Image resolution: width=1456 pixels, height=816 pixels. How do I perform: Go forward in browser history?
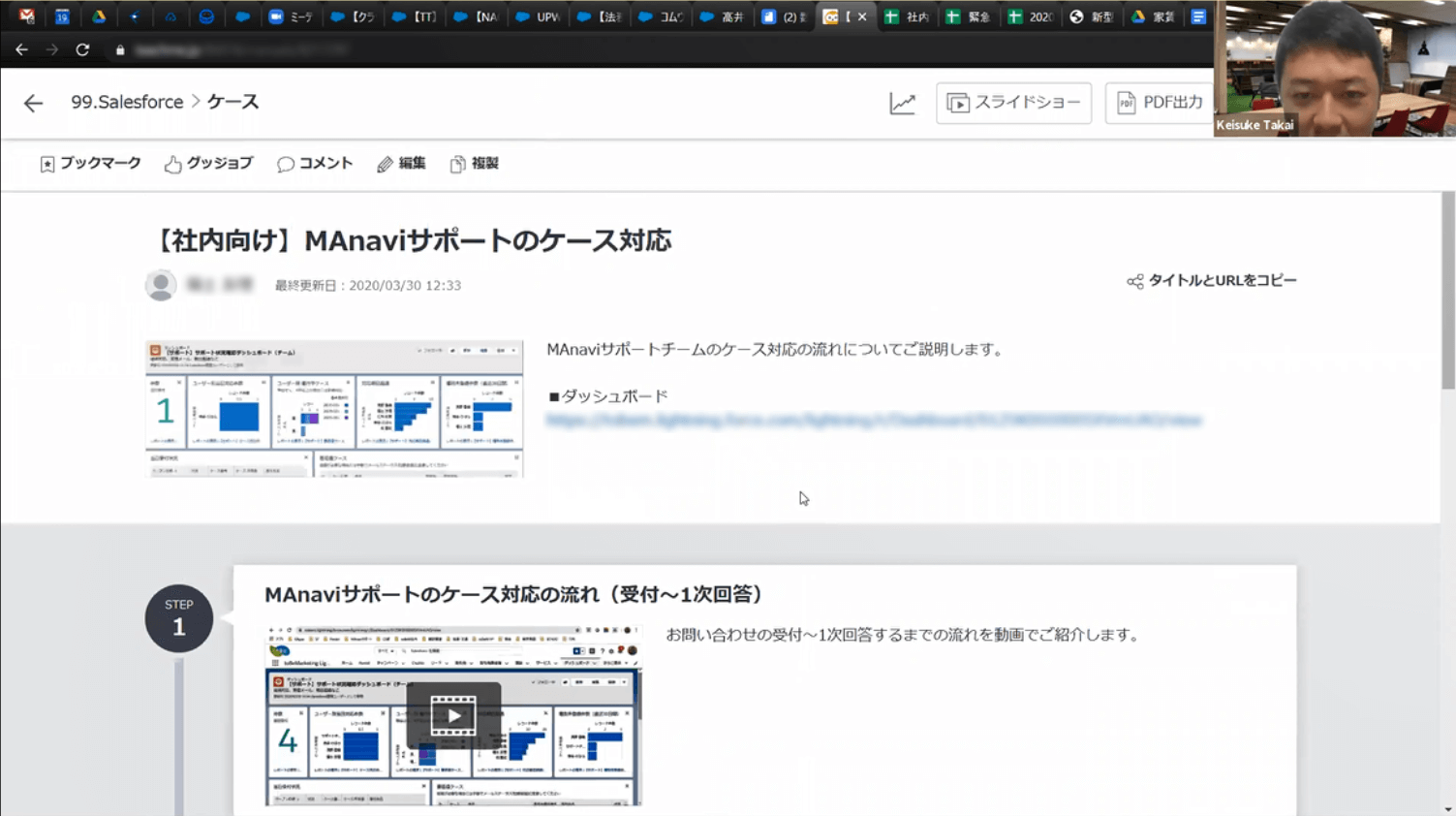pos(52,49)
